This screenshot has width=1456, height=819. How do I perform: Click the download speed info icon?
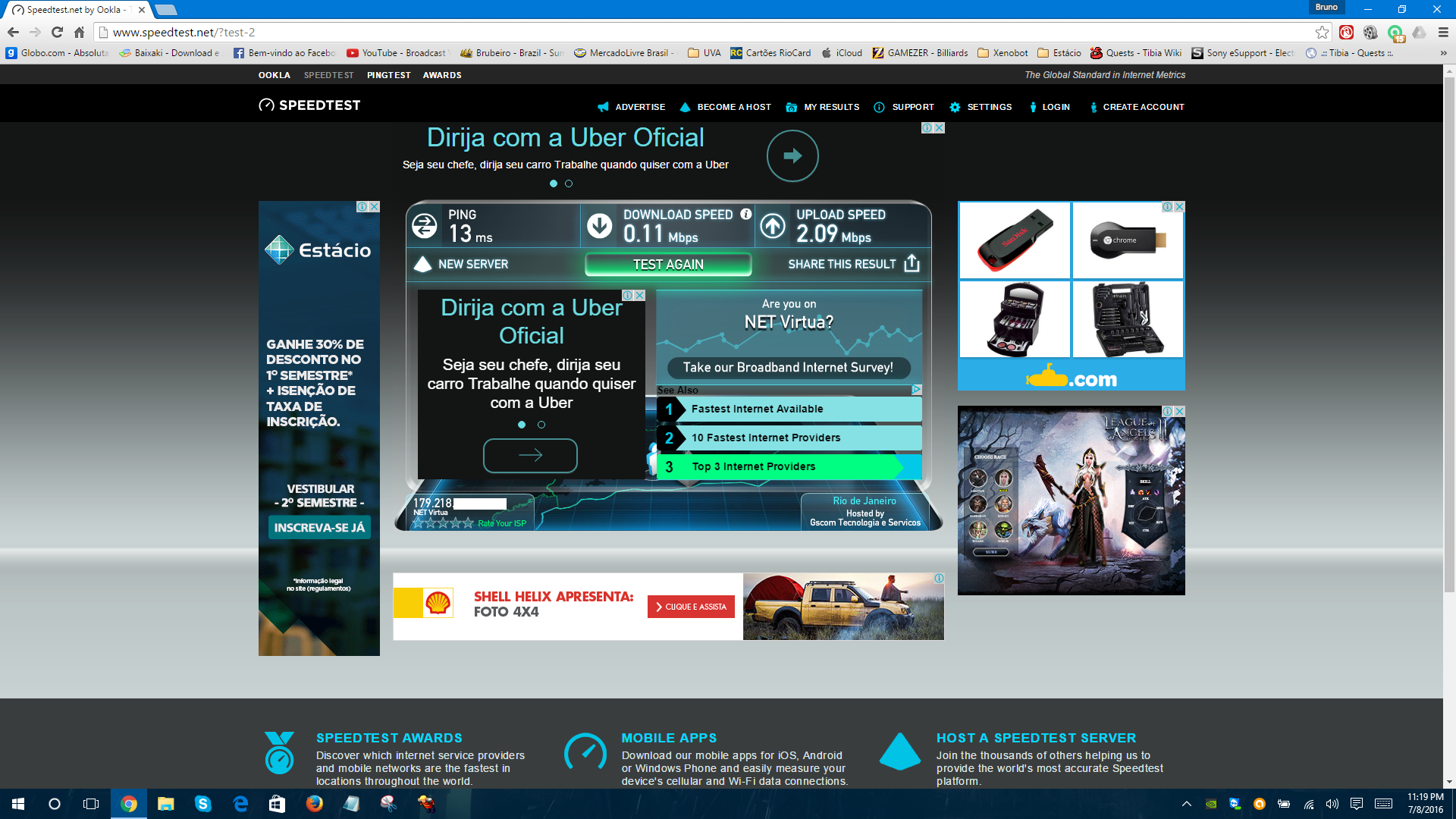pyautogui.click(x=746, y=215)
